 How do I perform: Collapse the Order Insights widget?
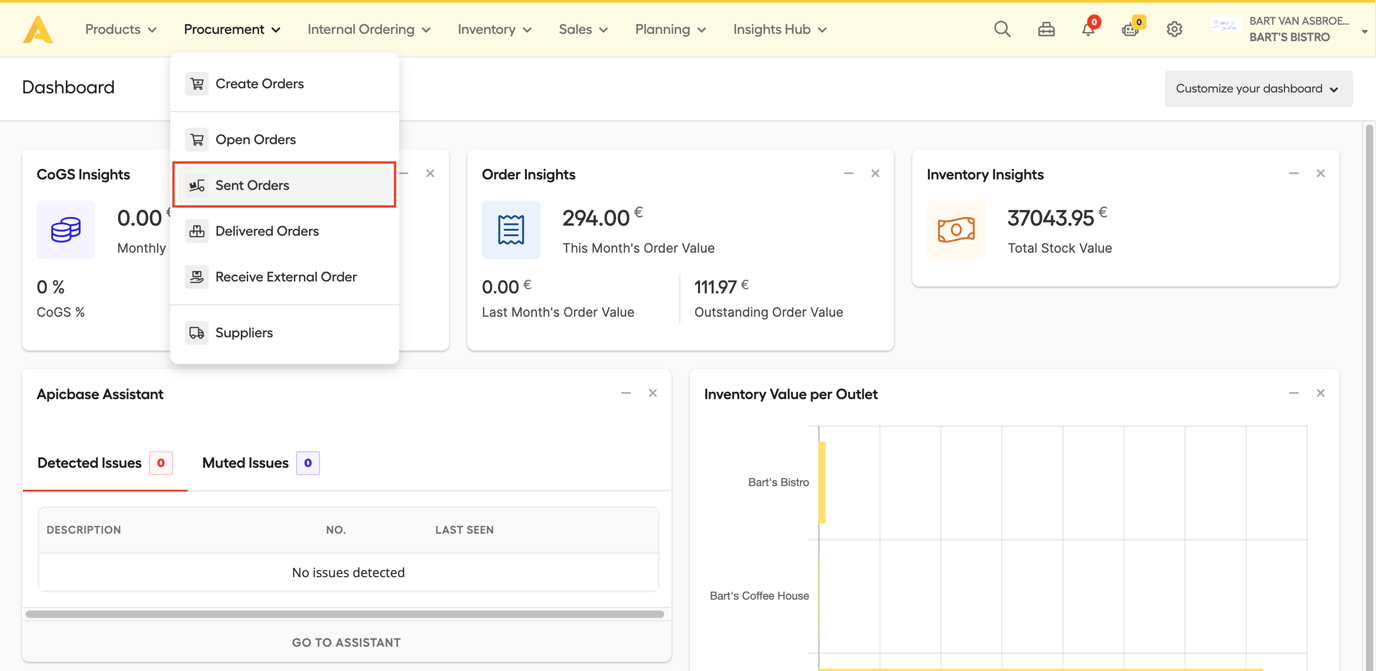[x=848, y=172]
